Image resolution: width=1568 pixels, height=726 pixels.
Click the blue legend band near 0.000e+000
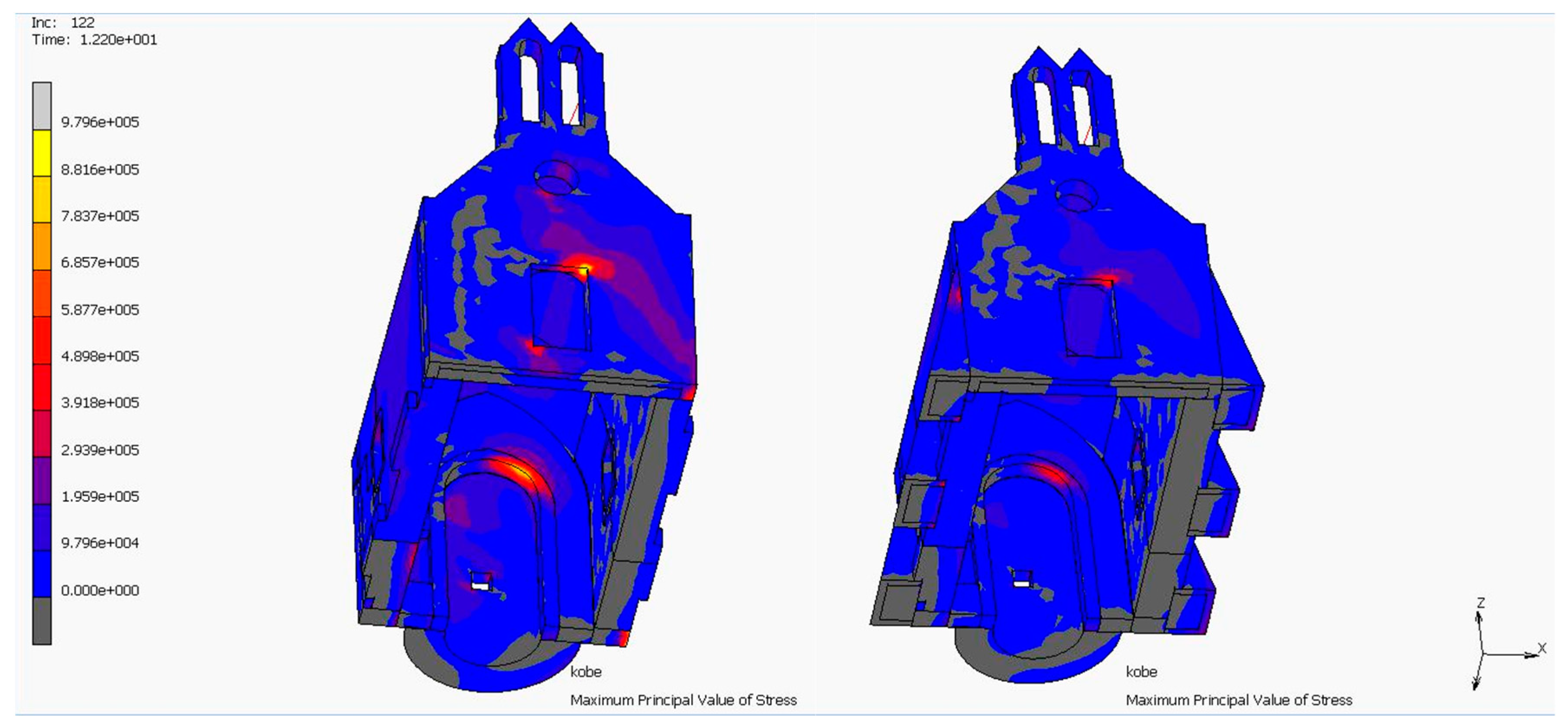point(42,574)
